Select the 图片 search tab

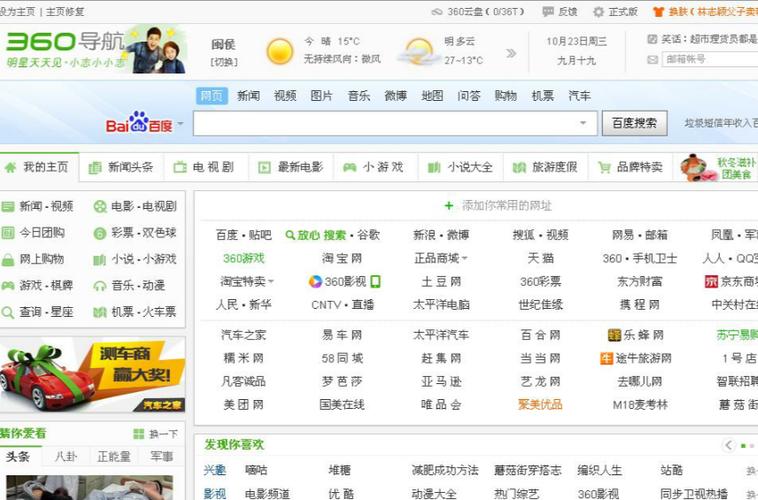[x=321, y=96]
